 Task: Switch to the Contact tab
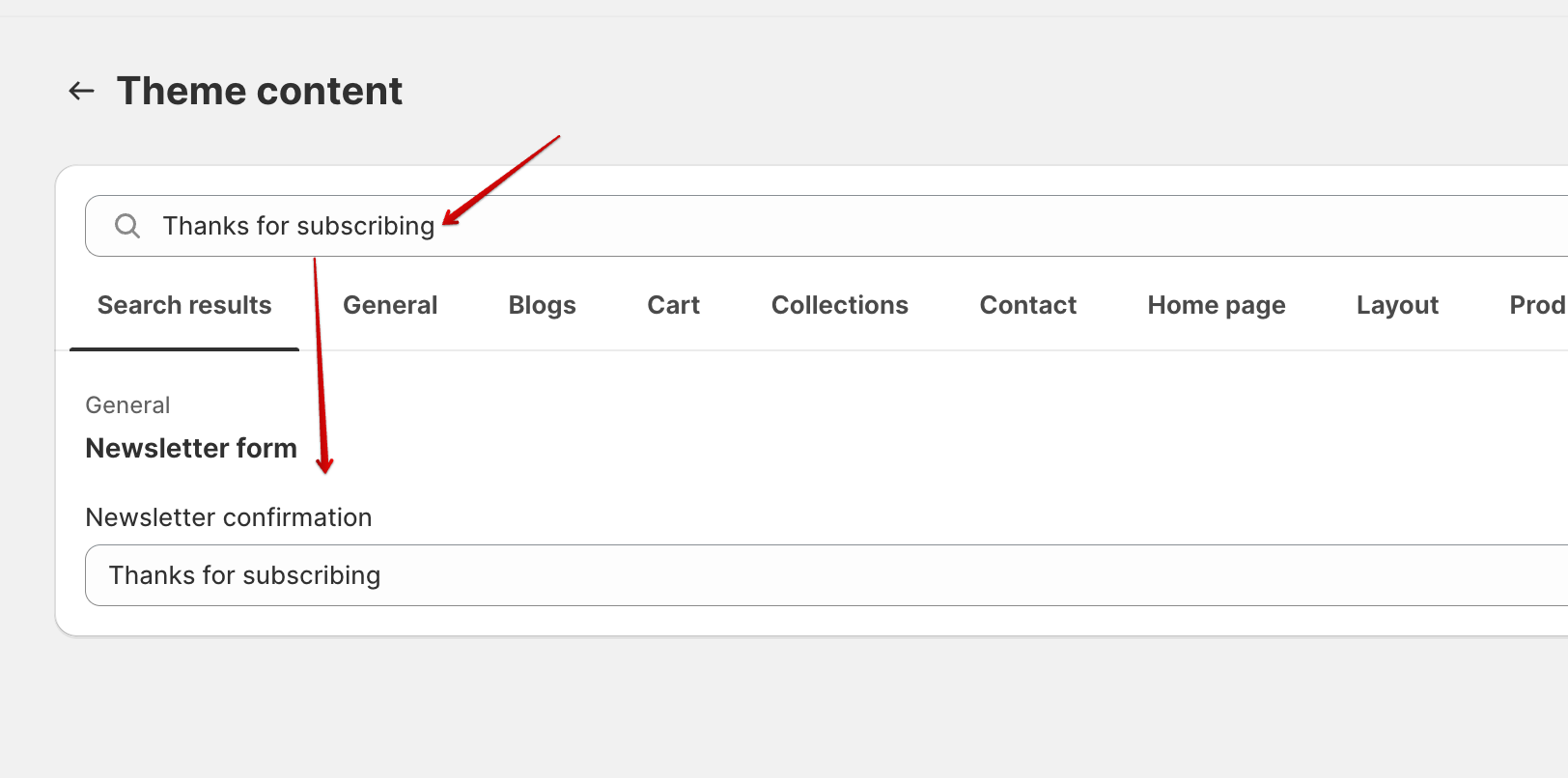[1027, 305]
